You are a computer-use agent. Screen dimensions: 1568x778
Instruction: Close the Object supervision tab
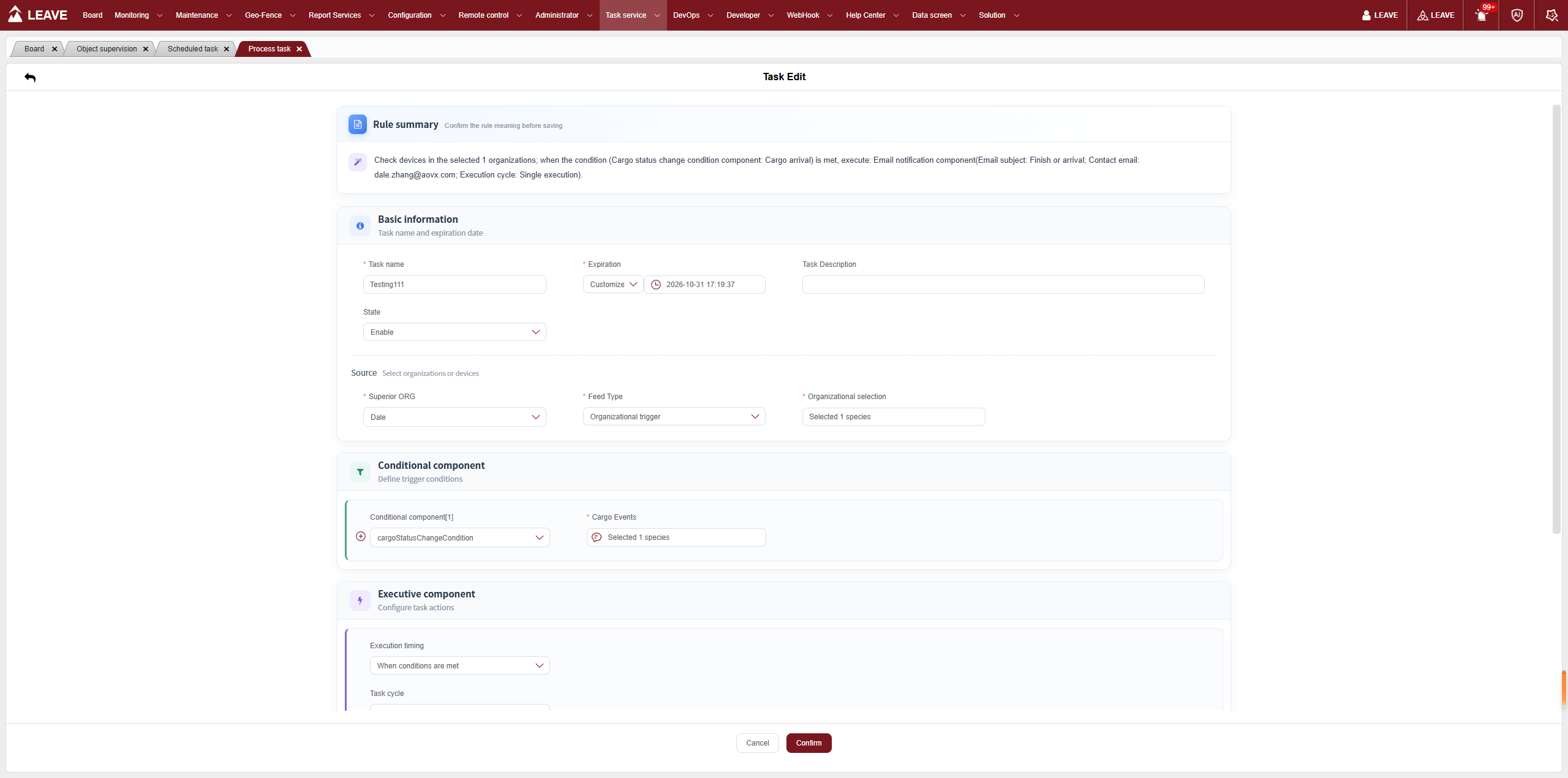(146, 49)
